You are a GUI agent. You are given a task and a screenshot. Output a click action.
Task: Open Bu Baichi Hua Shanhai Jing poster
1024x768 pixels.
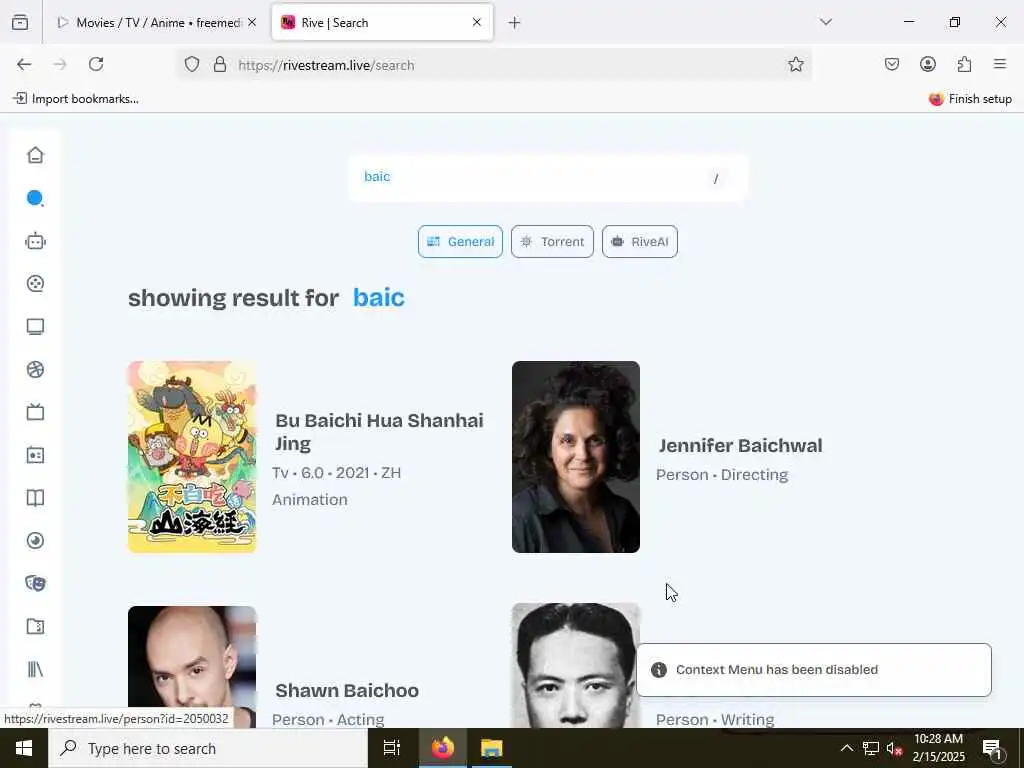[x=192, y=457]
